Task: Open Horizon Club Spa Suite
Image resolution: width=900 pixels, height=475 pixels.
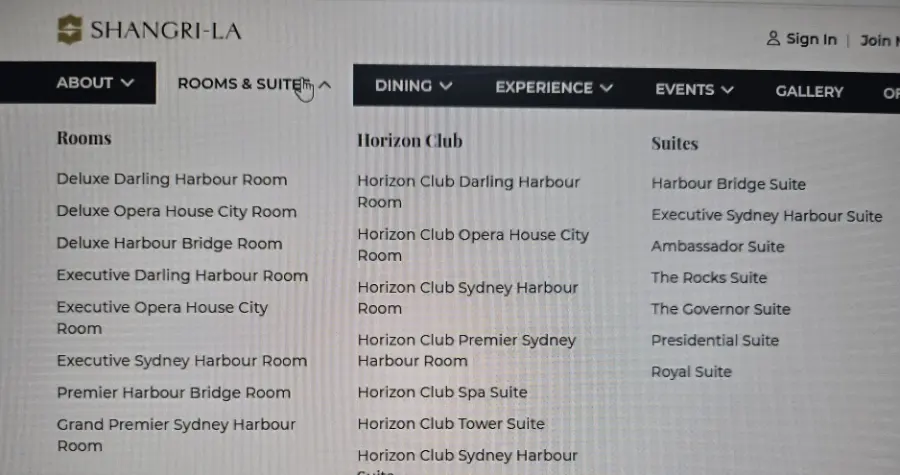Action: point(442,392)
